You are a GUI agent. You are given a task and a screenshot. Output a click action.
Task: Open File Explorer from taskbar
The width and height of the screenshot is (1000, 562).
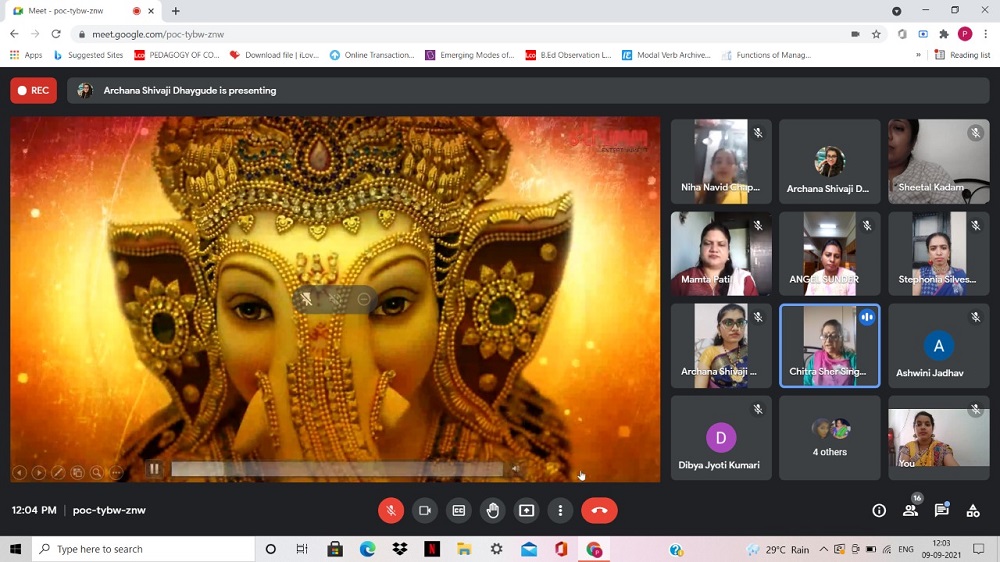(x=464, y=549)
